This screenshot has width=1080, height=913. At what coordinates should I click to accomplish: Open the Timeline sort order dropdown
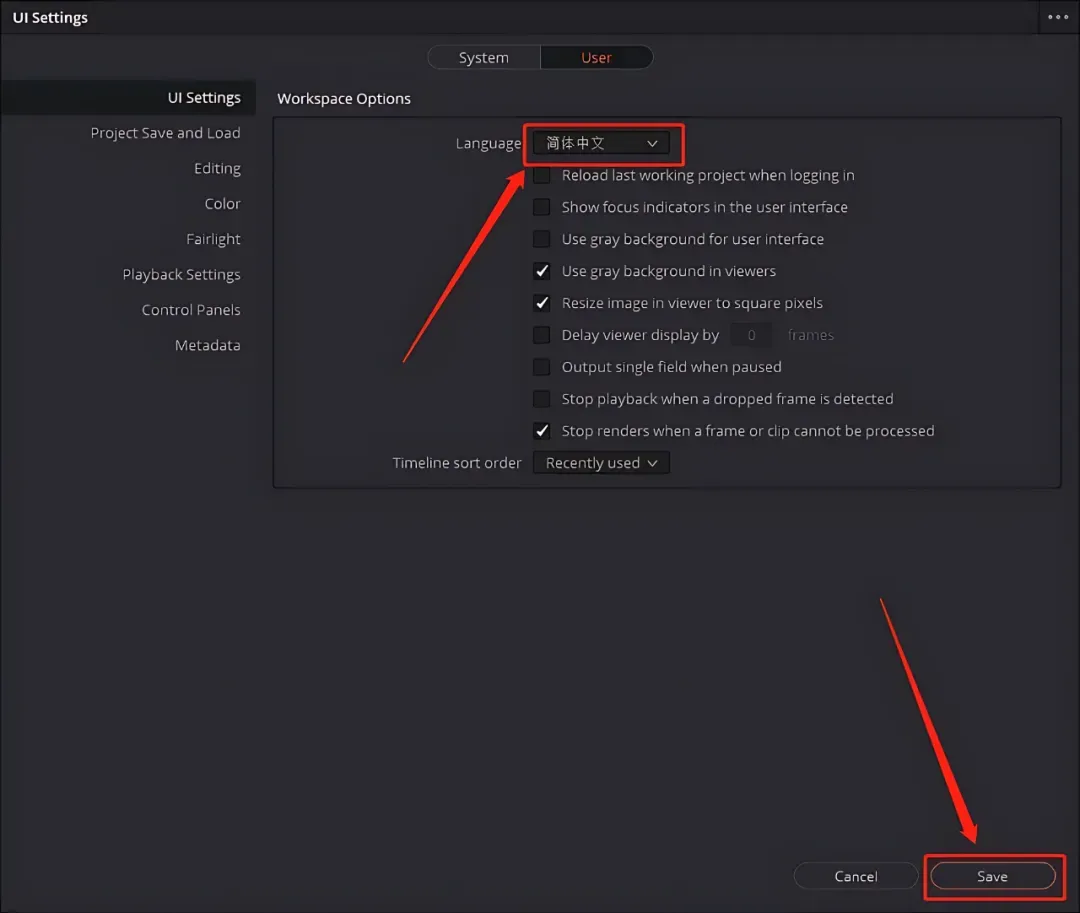click(601, 463)
